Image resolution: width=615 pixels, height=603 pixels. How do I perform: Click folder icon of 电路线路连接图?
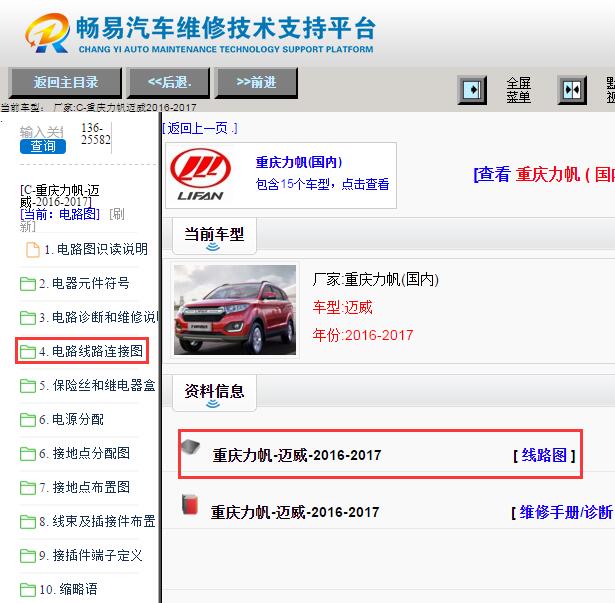click(27, 352)
